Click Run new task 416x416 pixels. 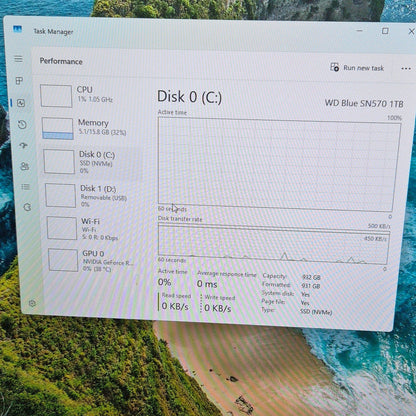tap(357, 68)
